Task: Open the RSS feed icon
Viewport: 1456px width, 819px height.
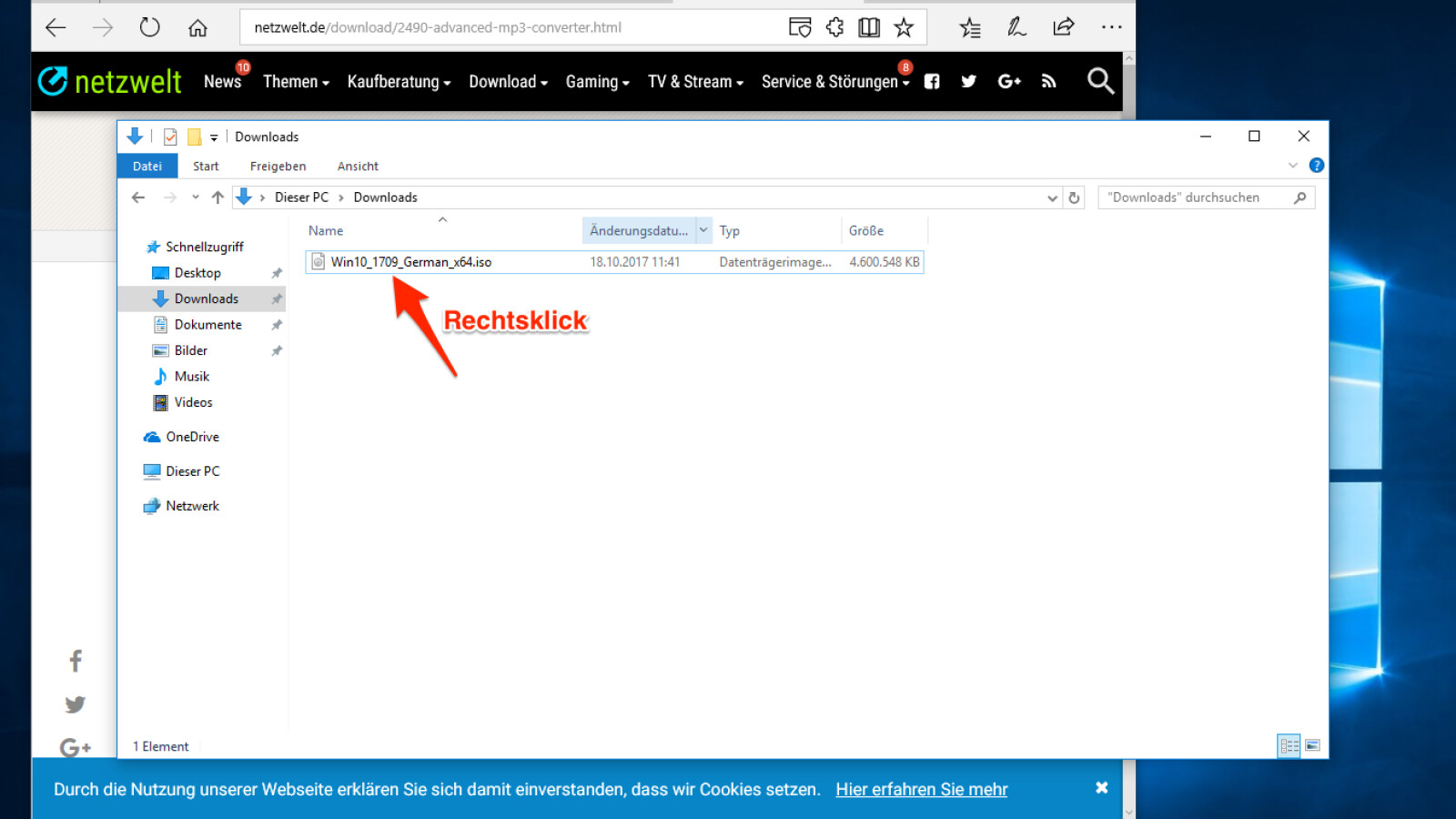Action: (x=1048, y=81)
